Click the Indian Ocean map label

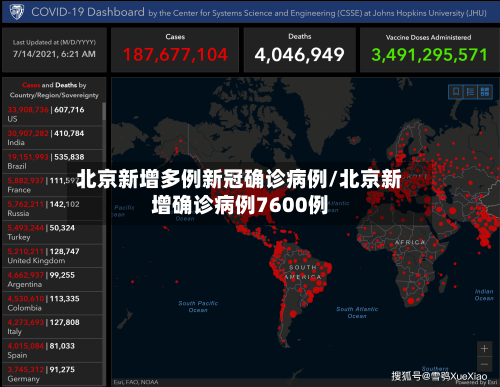tap(484, 295)
